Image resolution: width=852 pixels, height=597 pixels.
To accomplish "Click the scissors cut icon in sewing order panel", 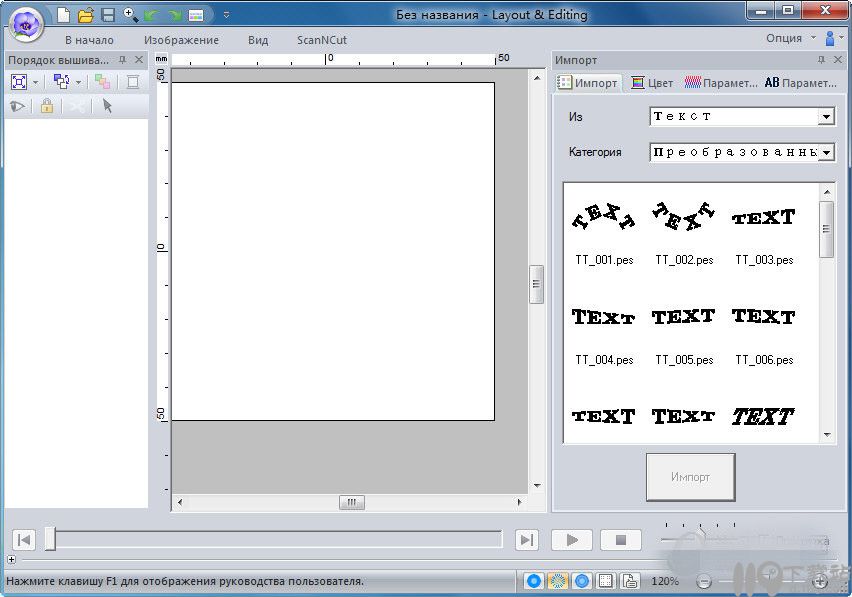I will point(77,106).
